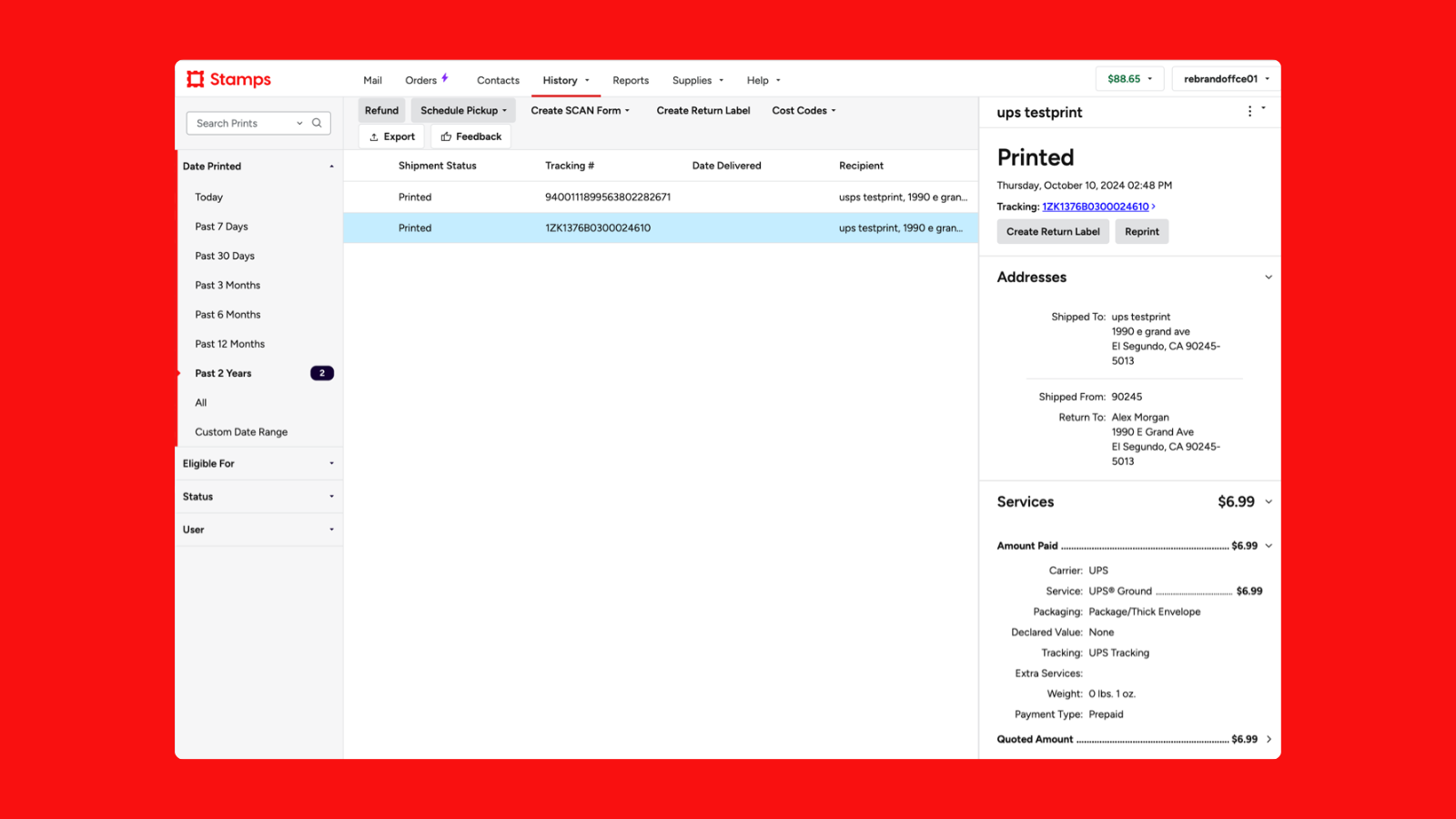1456x819 pixels.
Task: Open the Help menu
Action: tap(763, 80)
